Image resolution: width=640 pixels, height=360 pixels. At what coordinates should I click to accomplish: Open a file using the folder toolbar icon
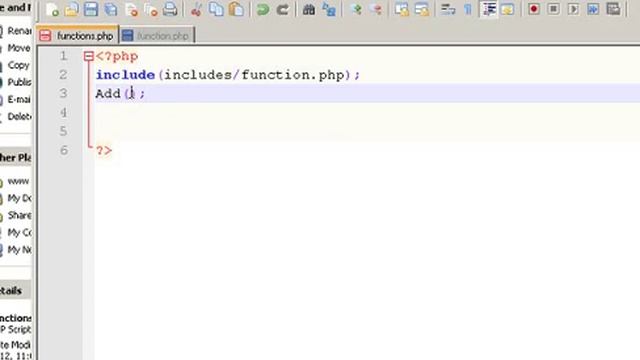coord(71,9)
